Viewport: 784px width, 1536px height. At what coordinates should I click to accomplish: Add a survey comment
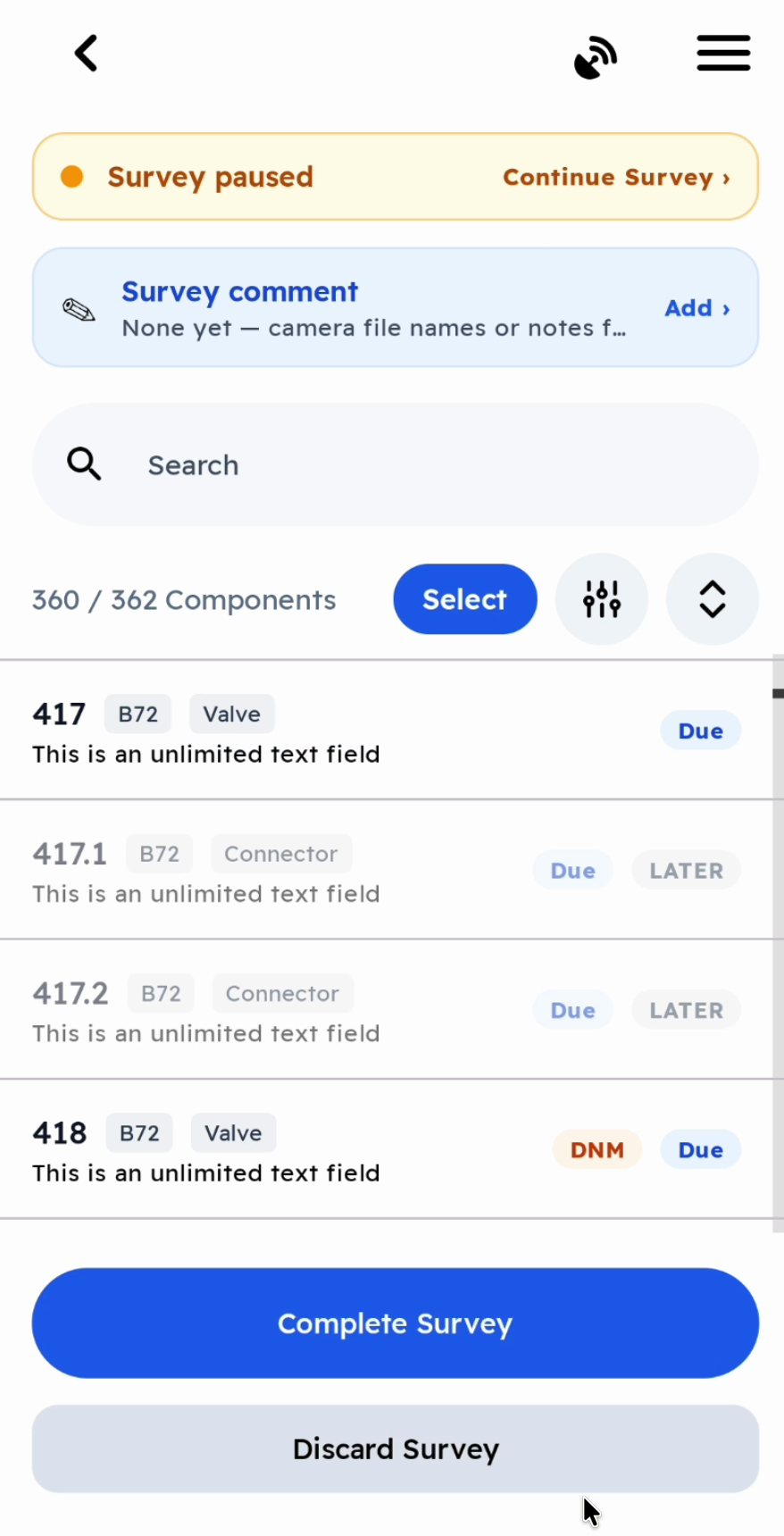pyautogui.click(x=698, y=308)
